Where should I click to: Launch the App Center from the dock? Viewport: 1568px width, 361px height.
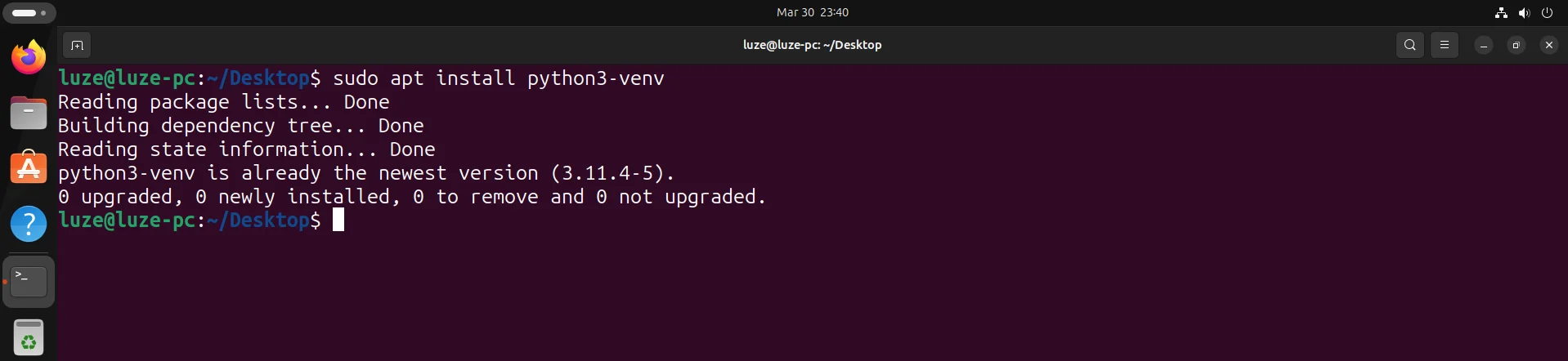29,167
